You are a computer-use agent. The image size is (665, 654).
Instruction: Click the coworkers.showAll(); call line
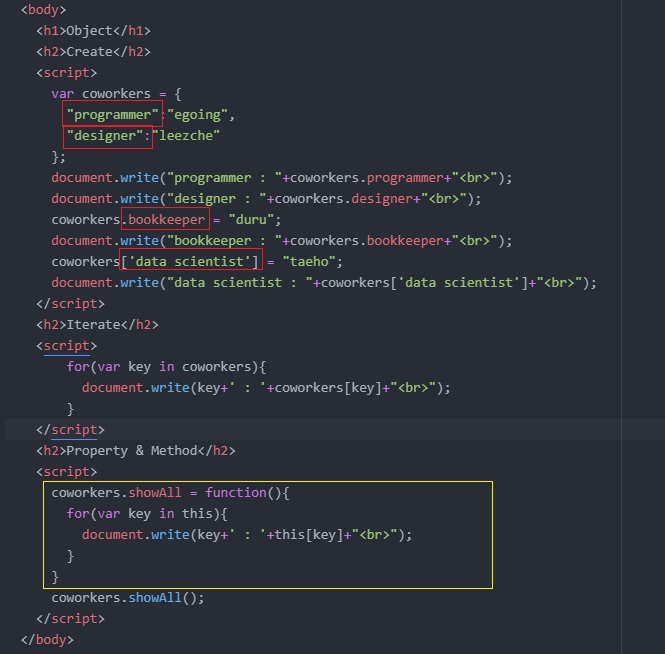tap(128, 598)
